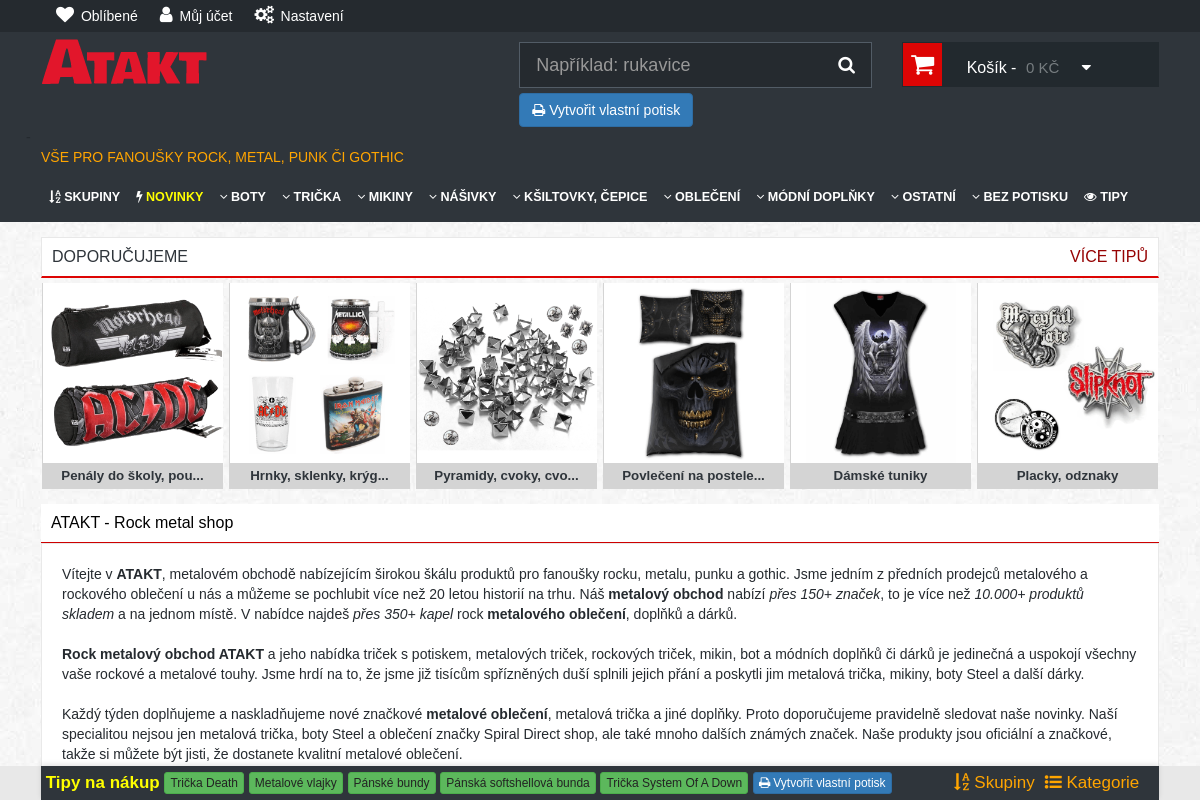Click the sort icon beside SKUPINY menu
The width and height of the screenshot is (1200, 800).
click(55, 197)
